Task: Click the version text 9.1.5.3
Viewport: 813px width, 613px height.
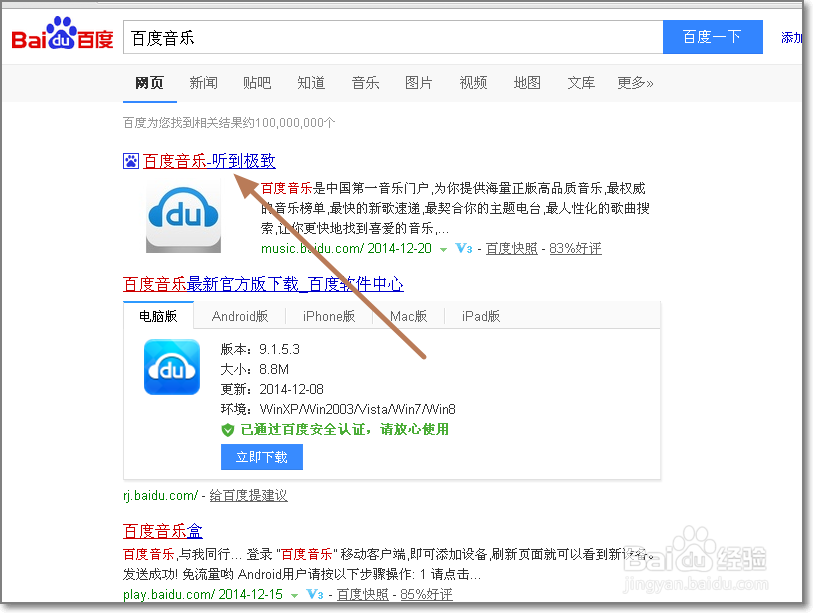Action: 279,350
